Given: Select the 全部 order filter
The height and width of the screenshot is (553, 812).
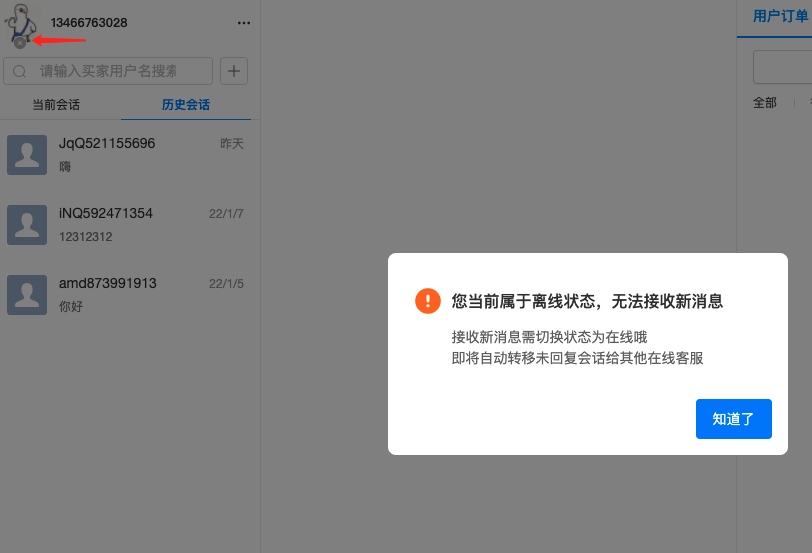Looking at the screenshot, I should (x=764, y=102).
